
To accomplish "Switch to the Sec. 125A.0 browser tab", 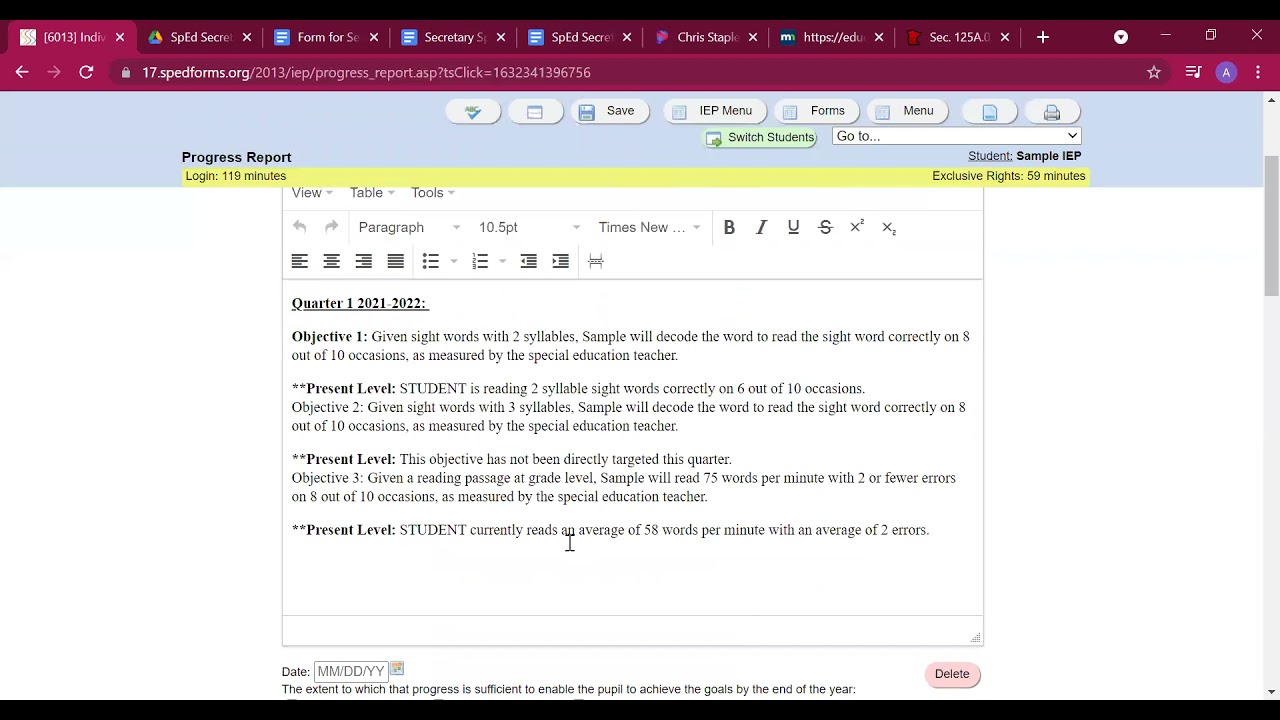I will (x=959, y=37).
